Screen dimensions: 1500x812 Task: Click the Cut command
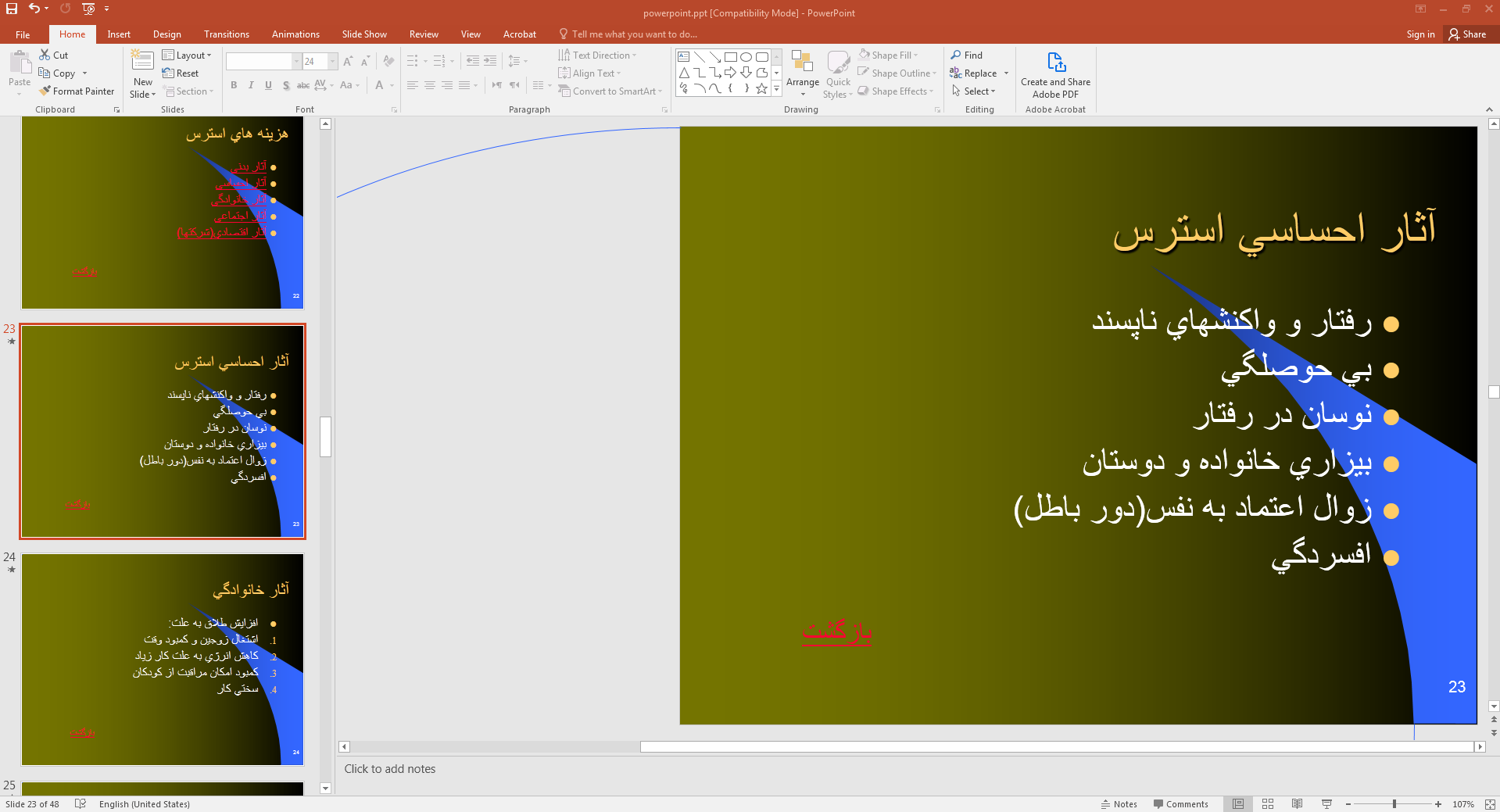(x=54, y=55)
